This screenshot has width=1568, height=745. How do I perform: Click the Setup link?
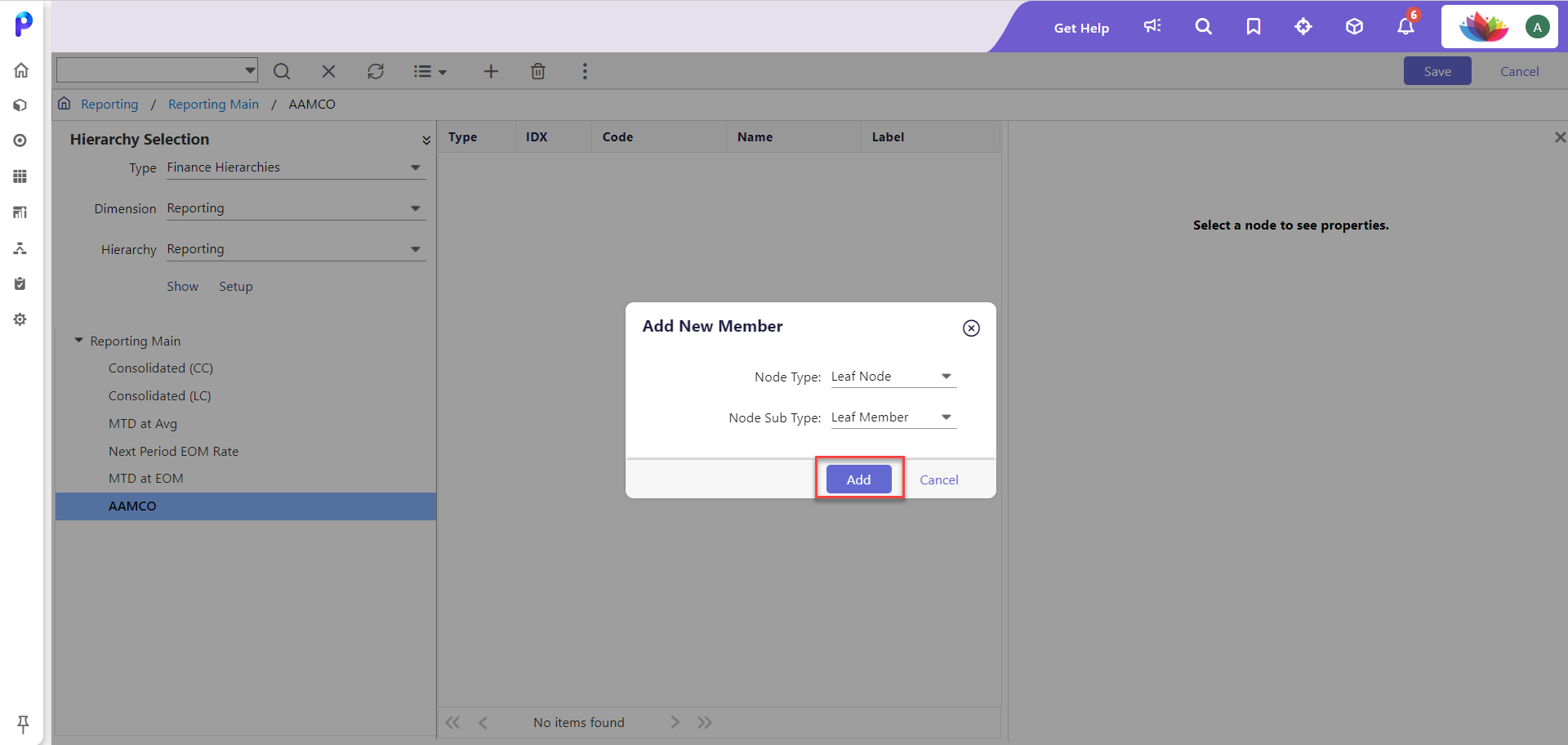236,287
